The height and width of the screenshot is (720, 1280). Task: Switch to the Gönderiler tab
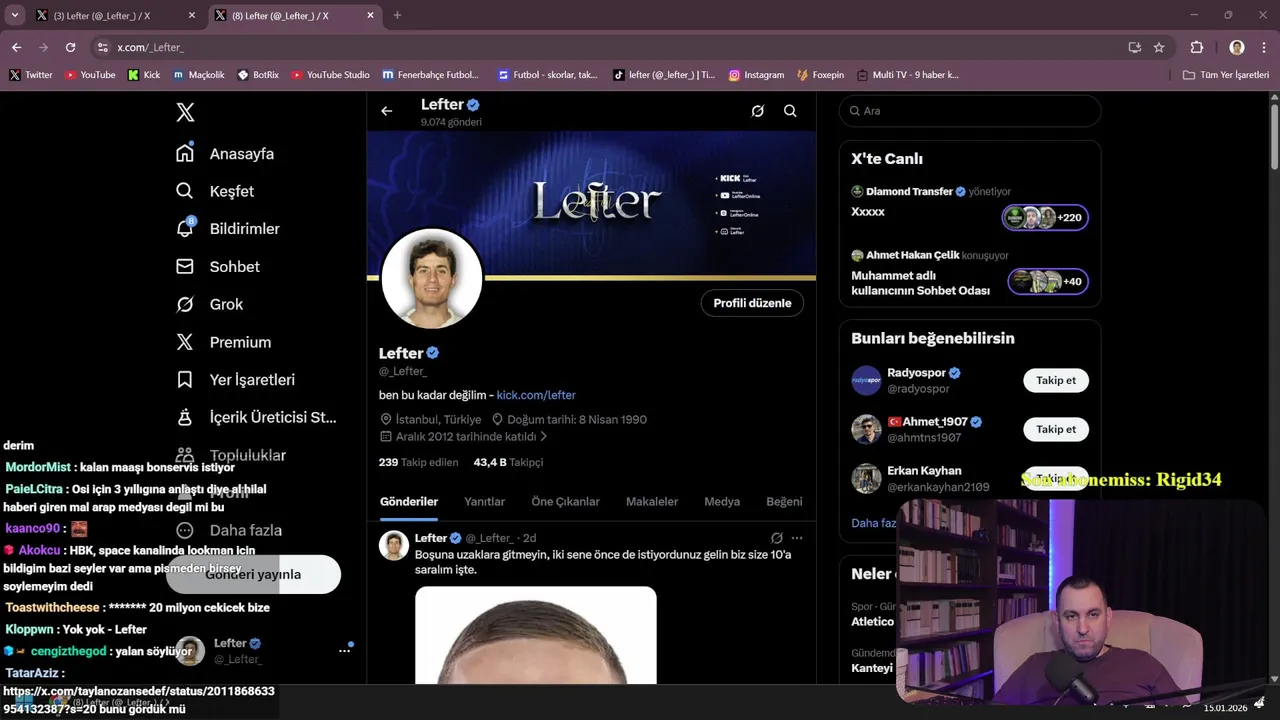pos(409,501)
